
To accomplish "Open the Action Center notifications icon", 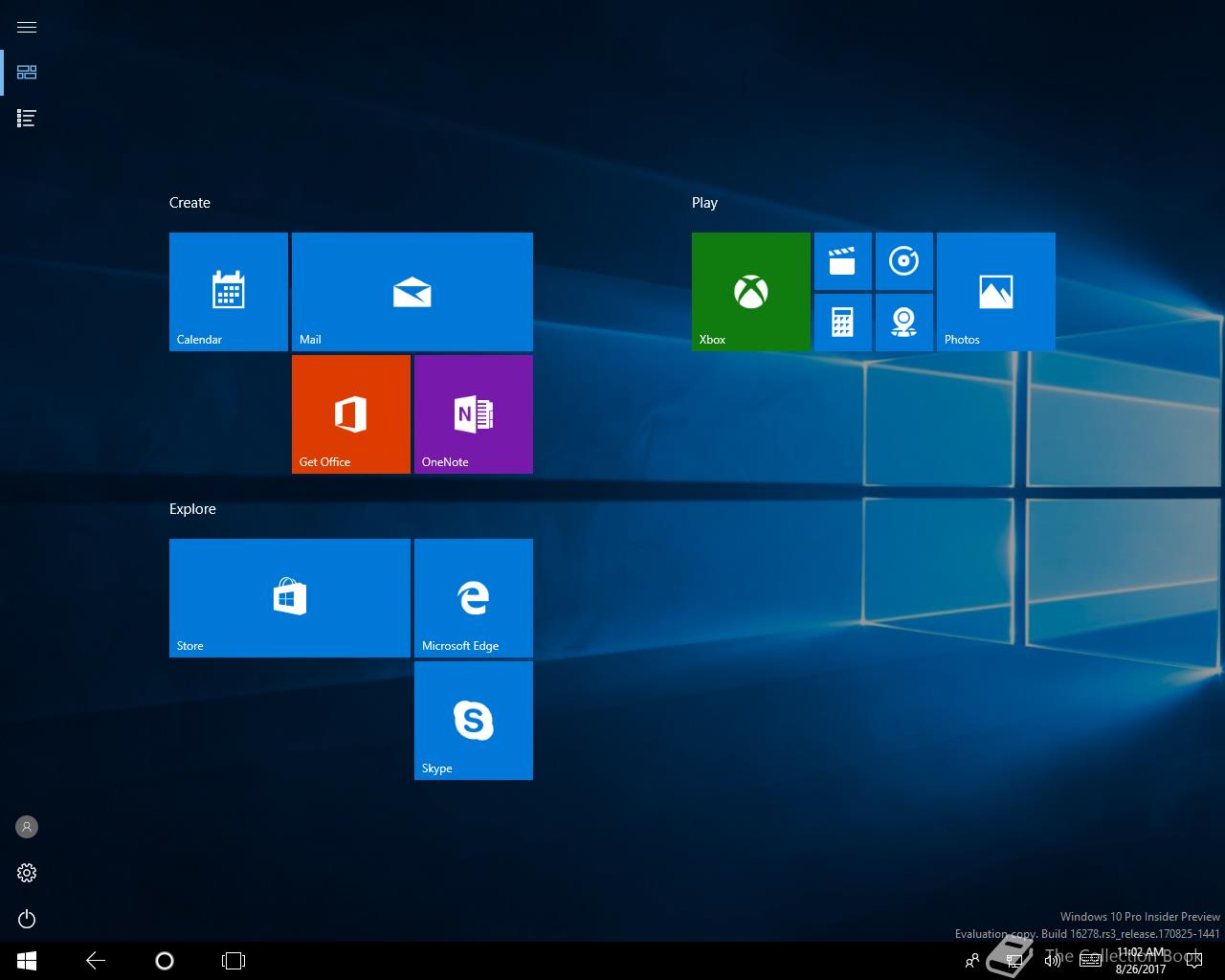I will point(1193,961).
